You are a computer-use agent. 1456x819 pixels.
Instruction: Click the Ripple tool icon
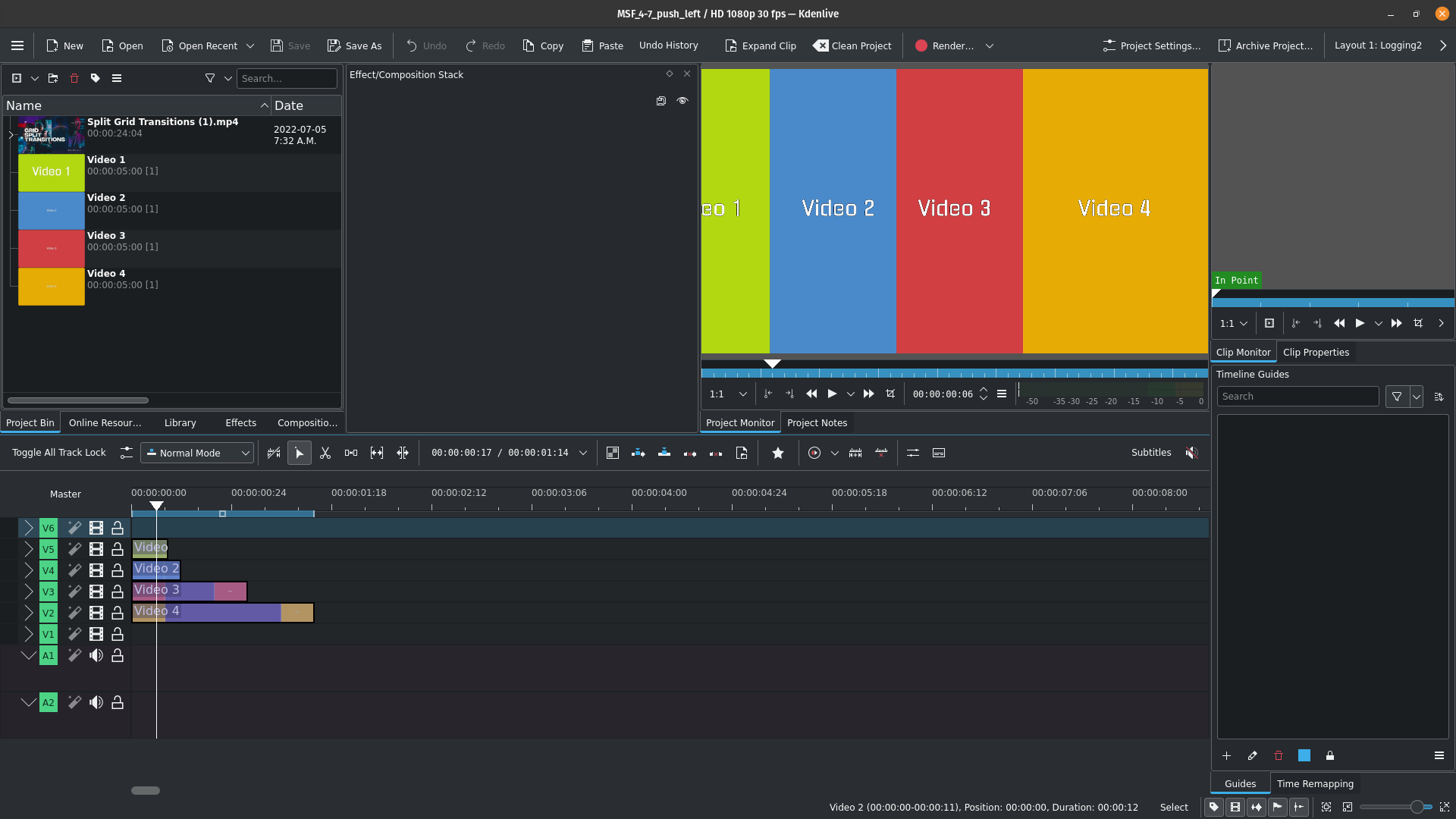(403, 453)
